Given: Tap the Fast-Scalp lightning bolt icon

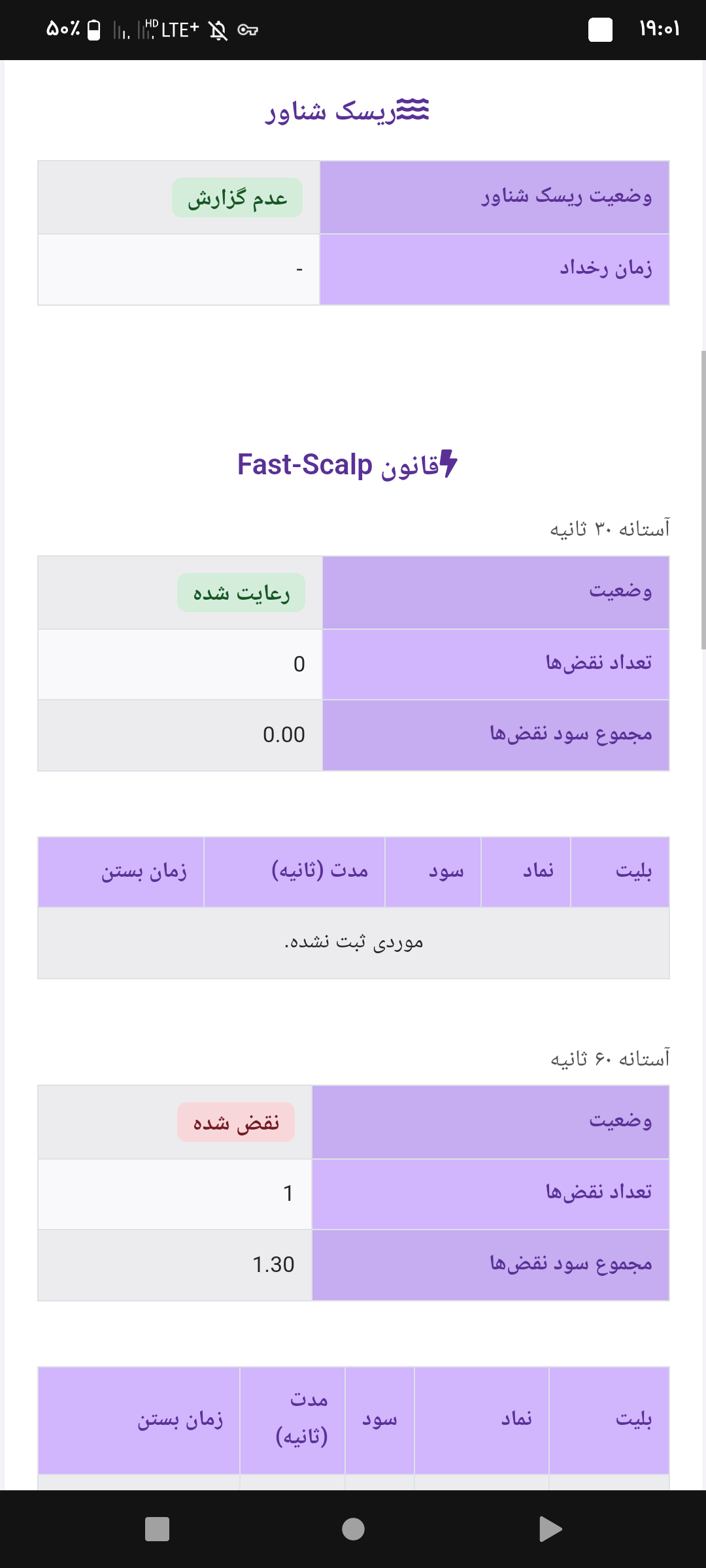Looking at the screenshot, I should pyautogui.click(x=448, y=463).
